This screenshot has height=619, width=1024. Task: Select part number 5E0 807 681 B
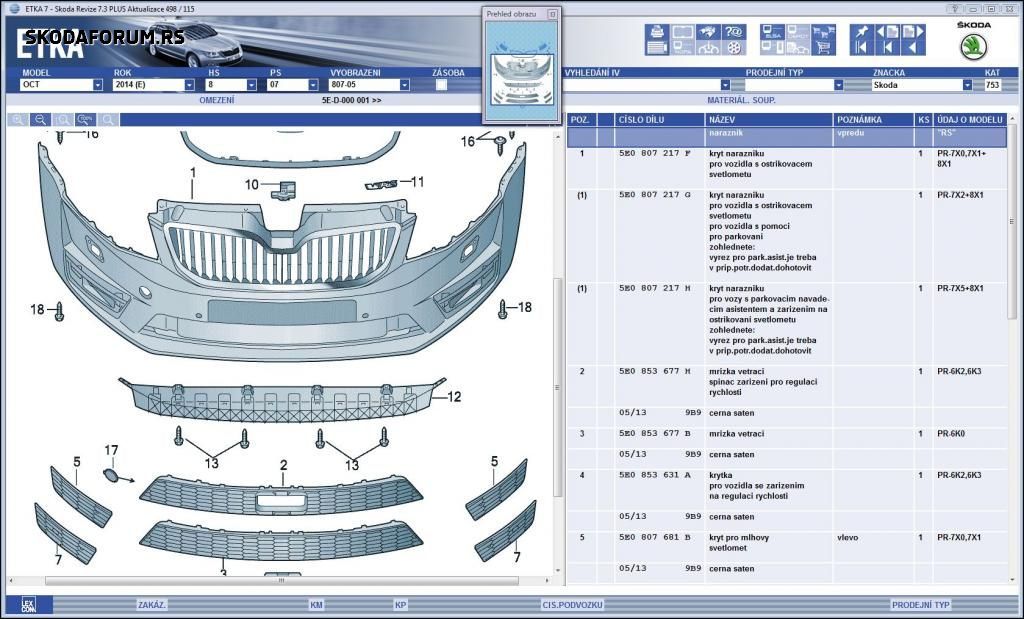654,537
